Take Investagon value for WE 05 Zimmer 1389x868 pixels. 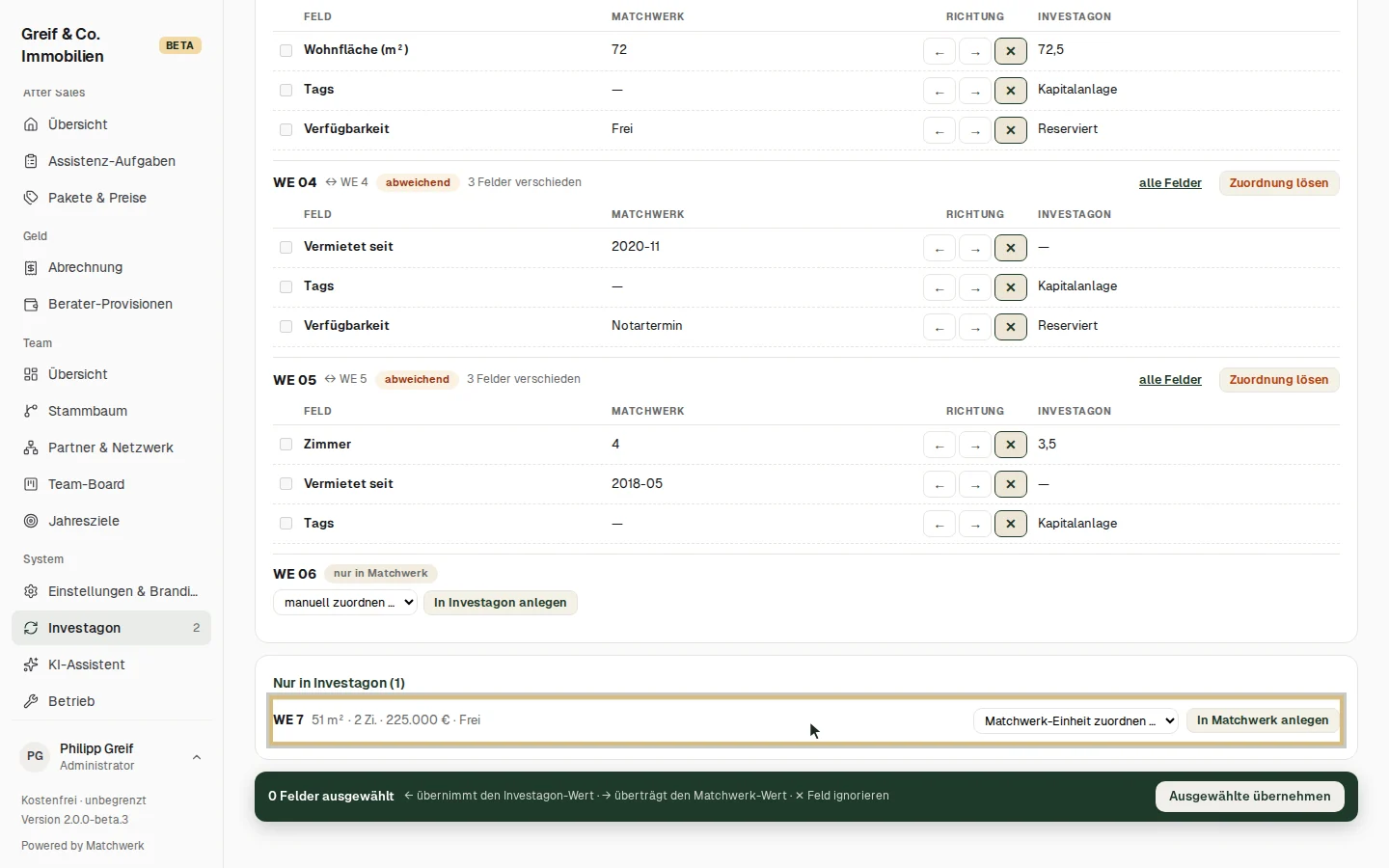coord(939,446)
